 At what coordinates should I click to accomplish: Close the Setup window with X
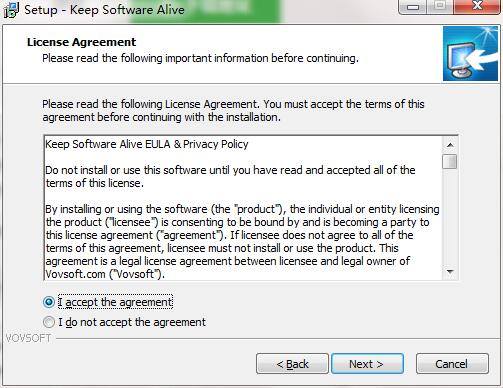point(477,6)
